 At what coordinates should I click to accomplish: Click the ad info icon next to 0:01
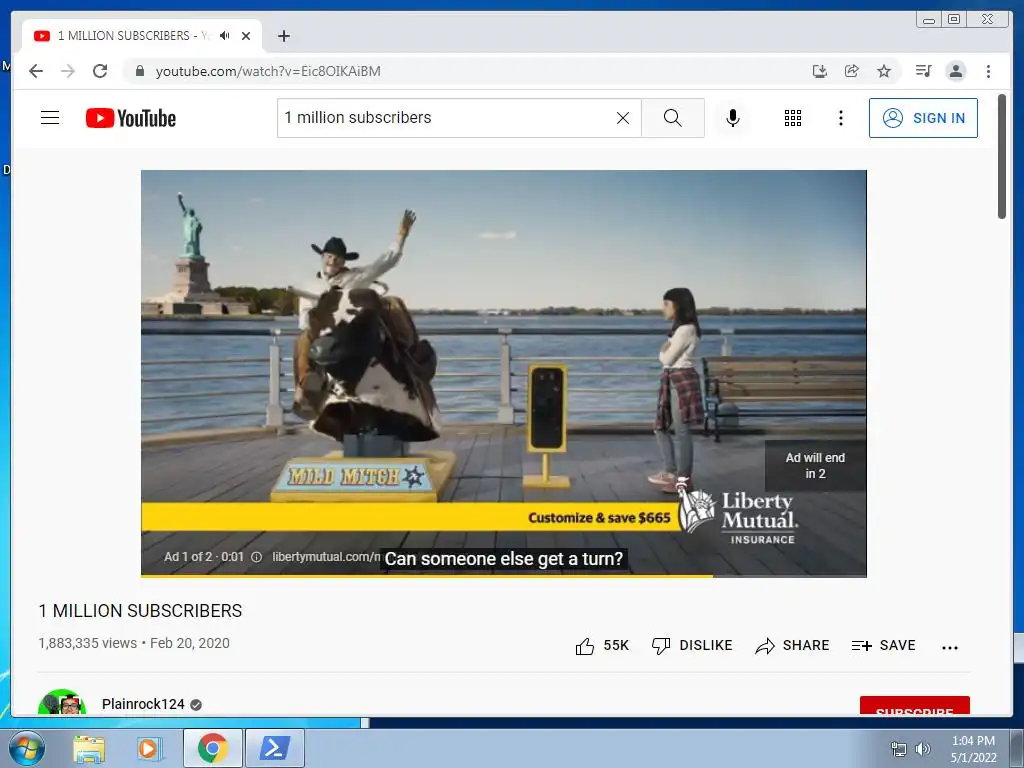[x=257, y=557]
